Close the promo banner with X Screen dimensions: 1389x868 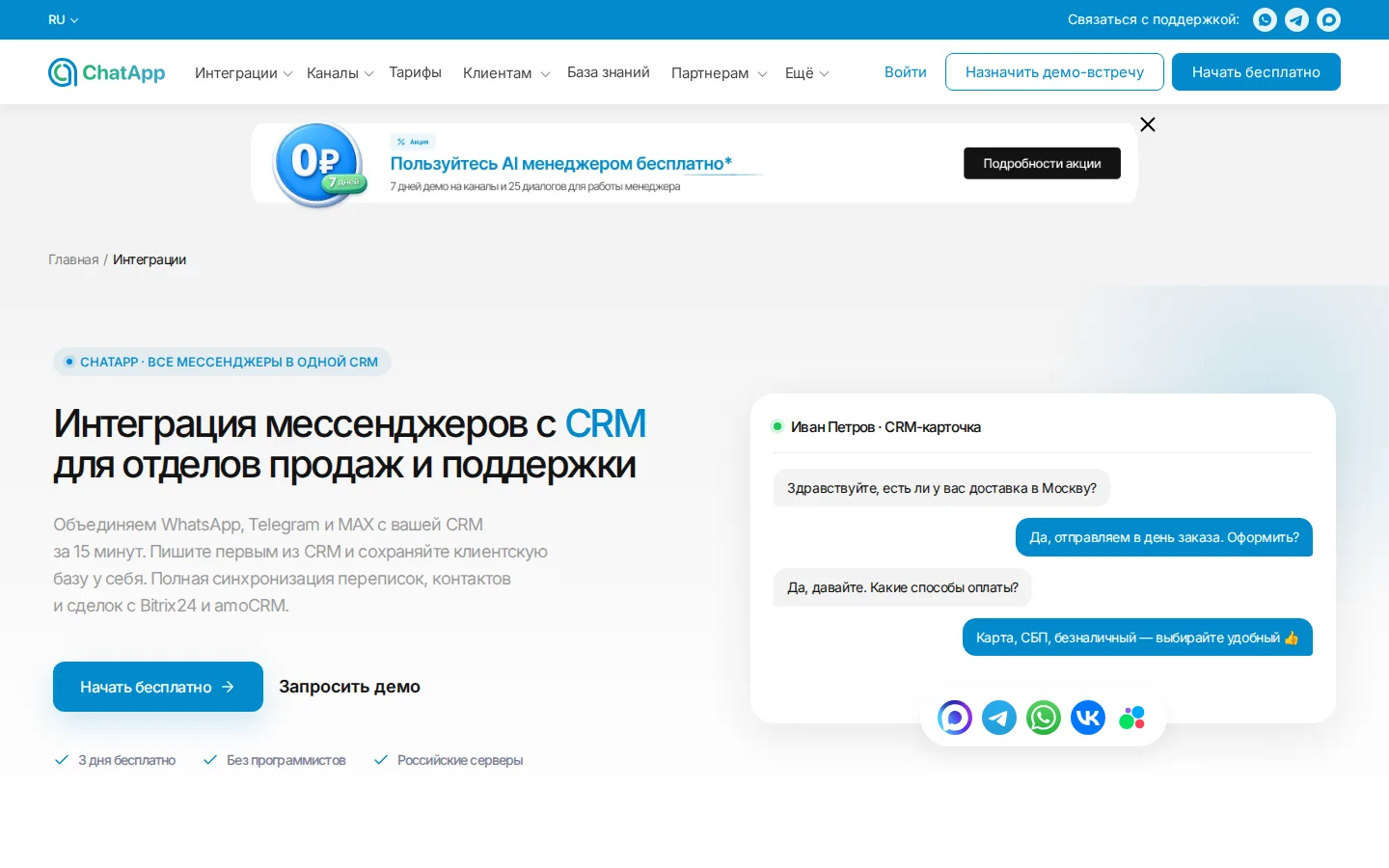(x=1148, y=124)
